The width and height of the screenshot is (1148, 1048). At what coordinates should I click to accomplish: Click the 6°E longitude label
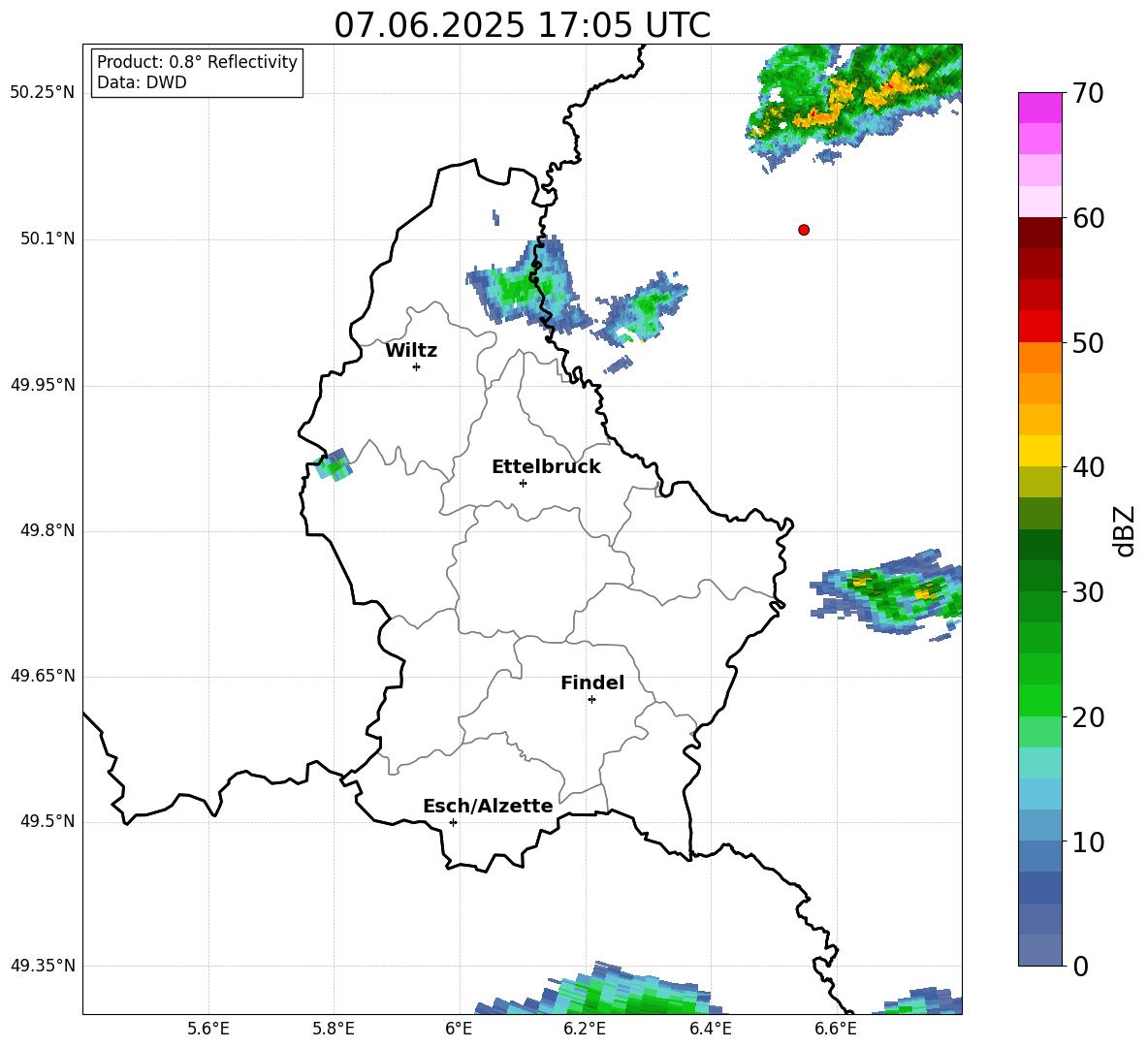pyautogui.click(x=459, y=1029)
